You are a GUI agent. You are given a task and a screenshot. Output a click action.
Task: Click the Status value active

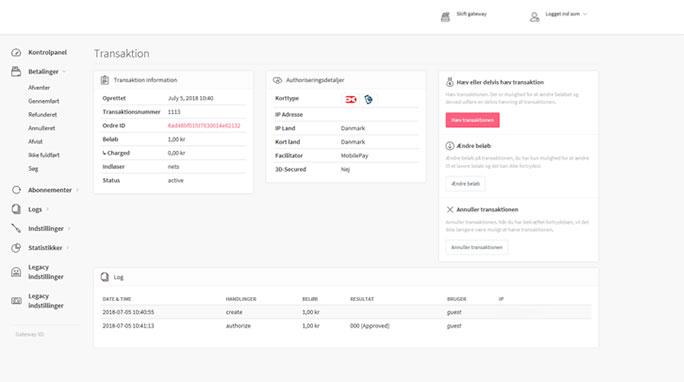tap(176, 181)
